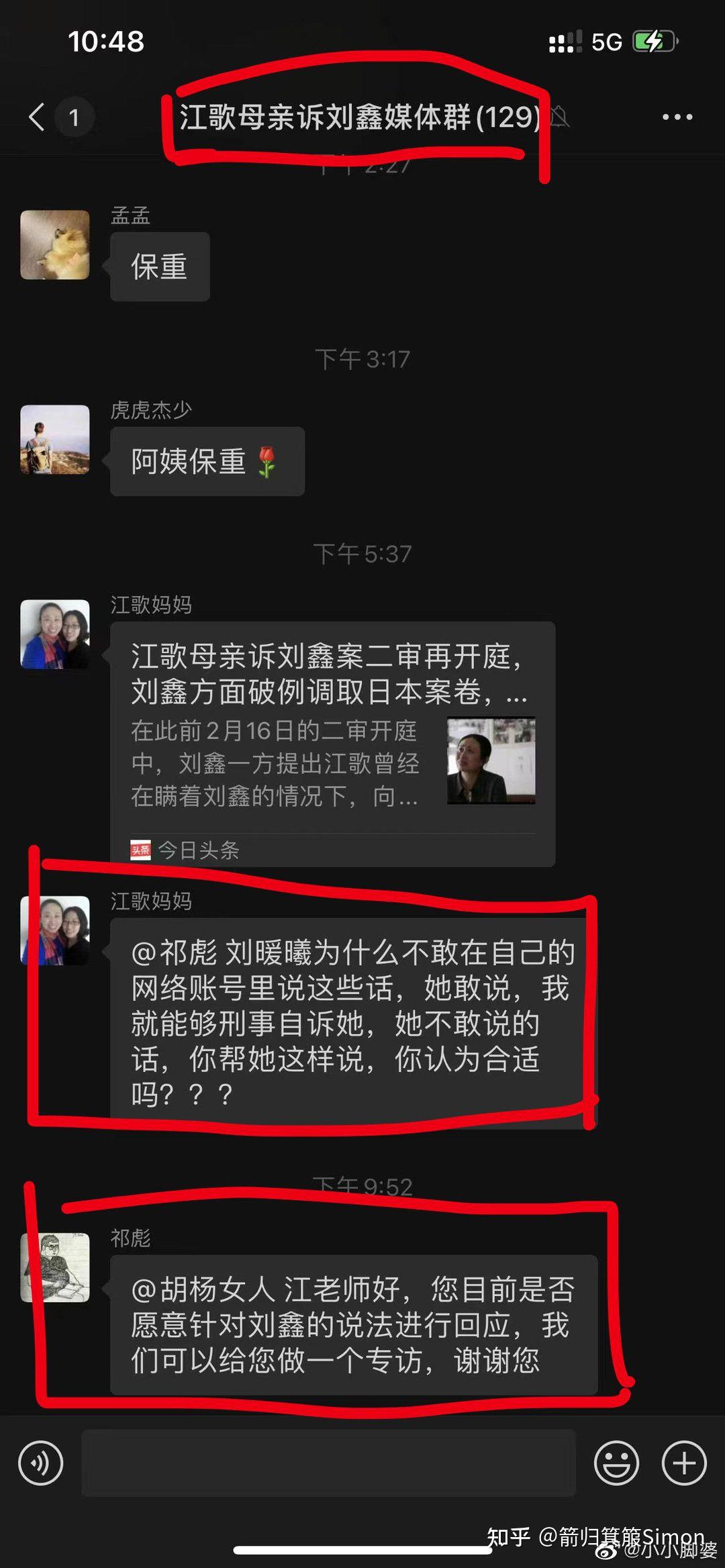Tap the unread count badge showing 1
This screenshot has height=1568, width=725.
tap(74, 117)
